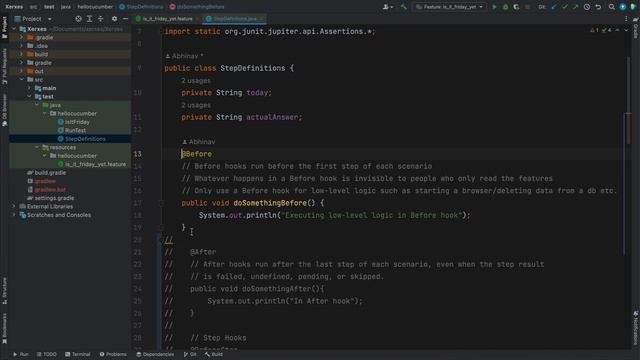Open the Terminal tool window
Viewport: 640px width, 360px height.
click(x=78, y=354)
